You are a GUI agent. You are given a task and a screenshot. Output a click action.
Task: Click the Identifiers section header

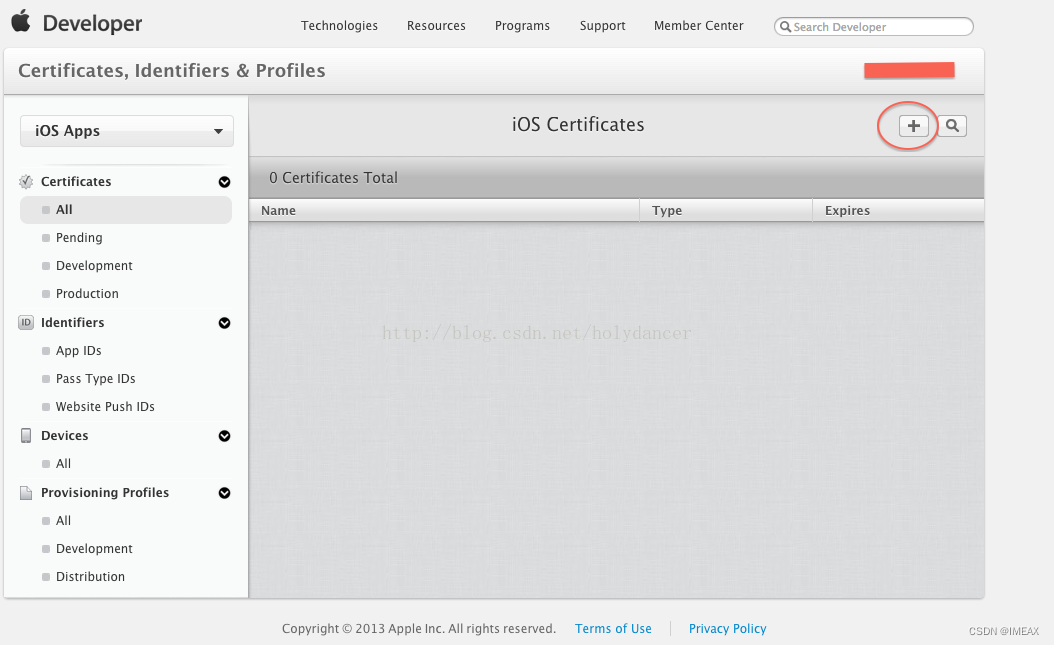click(x=73, y=322)
